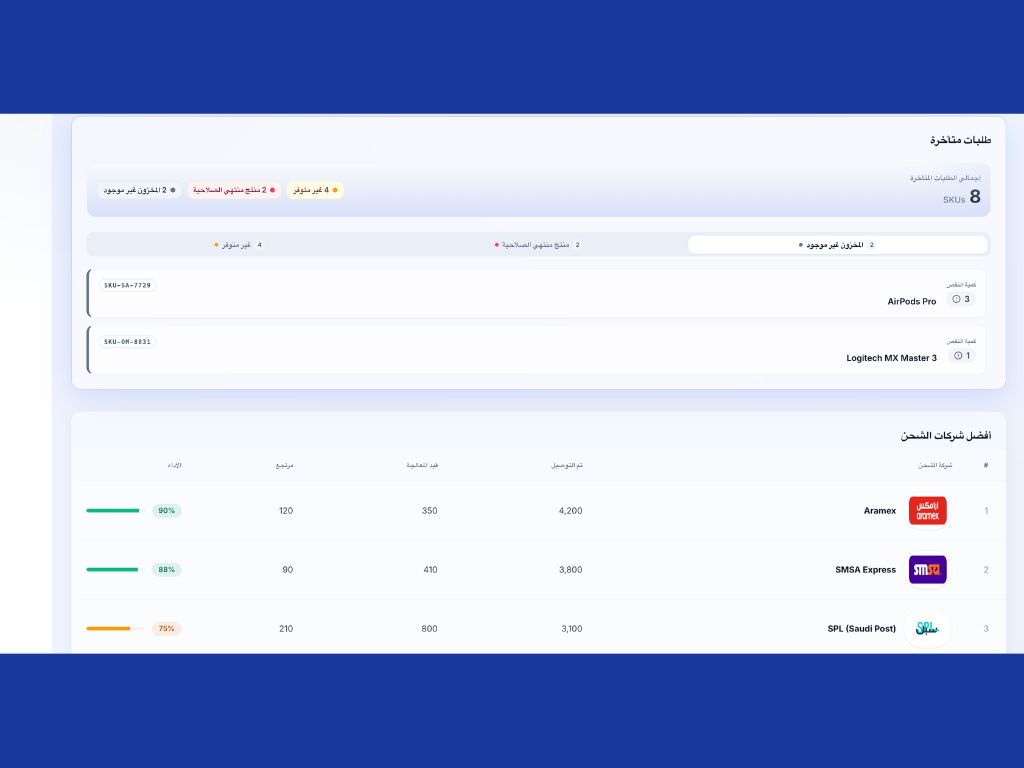This screenshot has height=768, width=1024.
Task: Click the red '2 منتج منتهي الصلاحية' summary badge
Action: [231, 190]
